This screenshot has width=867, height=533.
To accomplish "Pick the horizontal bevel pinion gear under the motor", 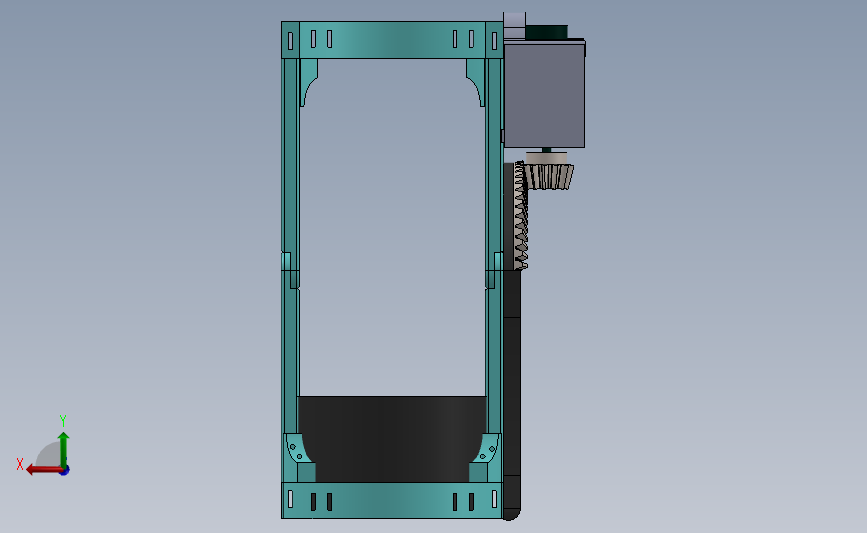I will [x=549, y=177].
